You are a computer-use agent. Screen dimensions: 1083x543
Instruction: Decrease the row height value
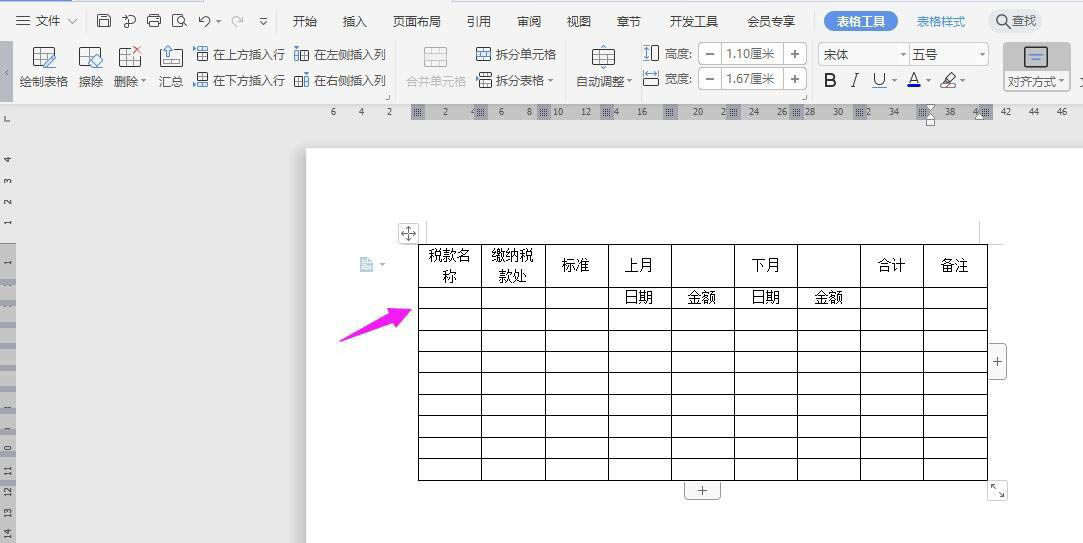(x=709, y=53)
